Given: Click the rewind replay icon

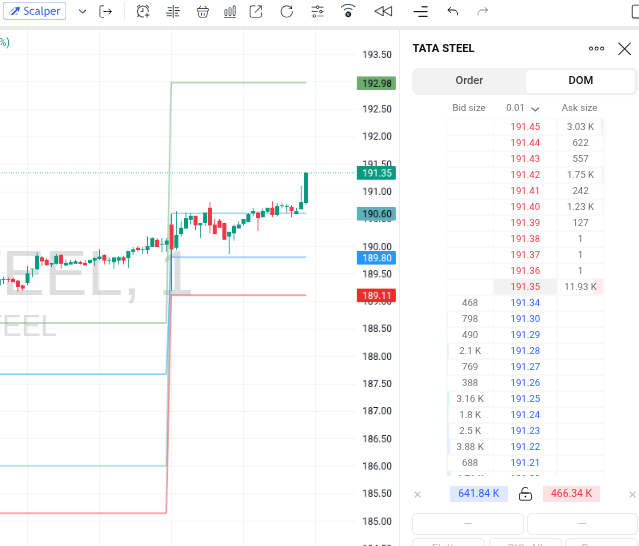Looking at the screenshot, I should coord(383,11).
